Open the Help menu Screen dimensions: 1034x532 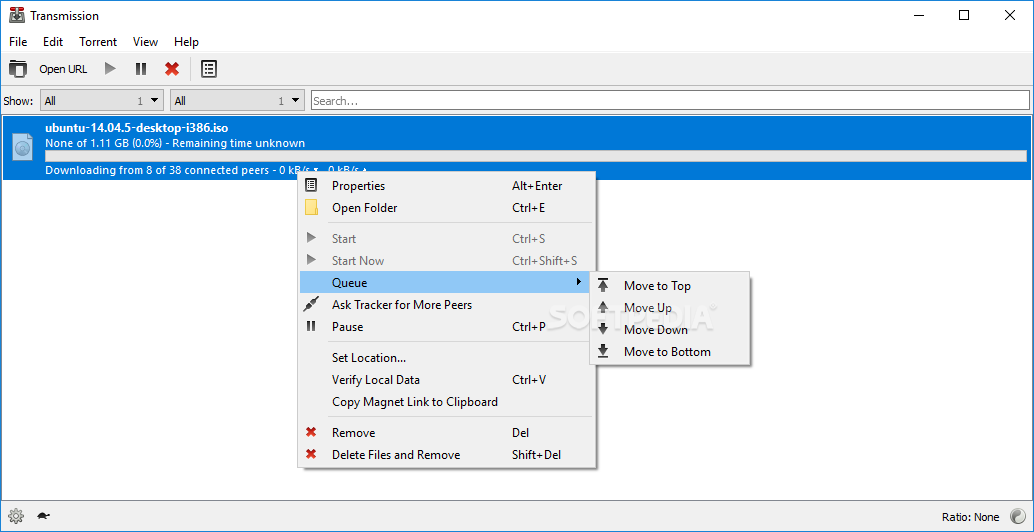pos(186,42)
